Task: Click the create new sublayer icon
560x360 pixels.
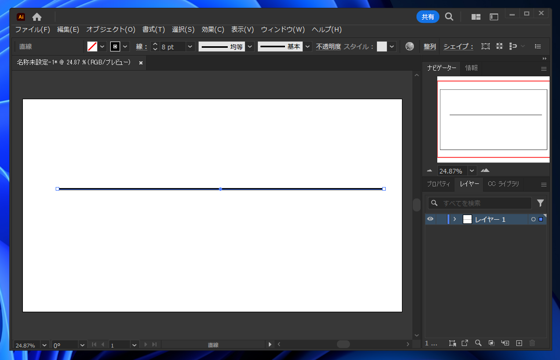Action: point(505,343)
